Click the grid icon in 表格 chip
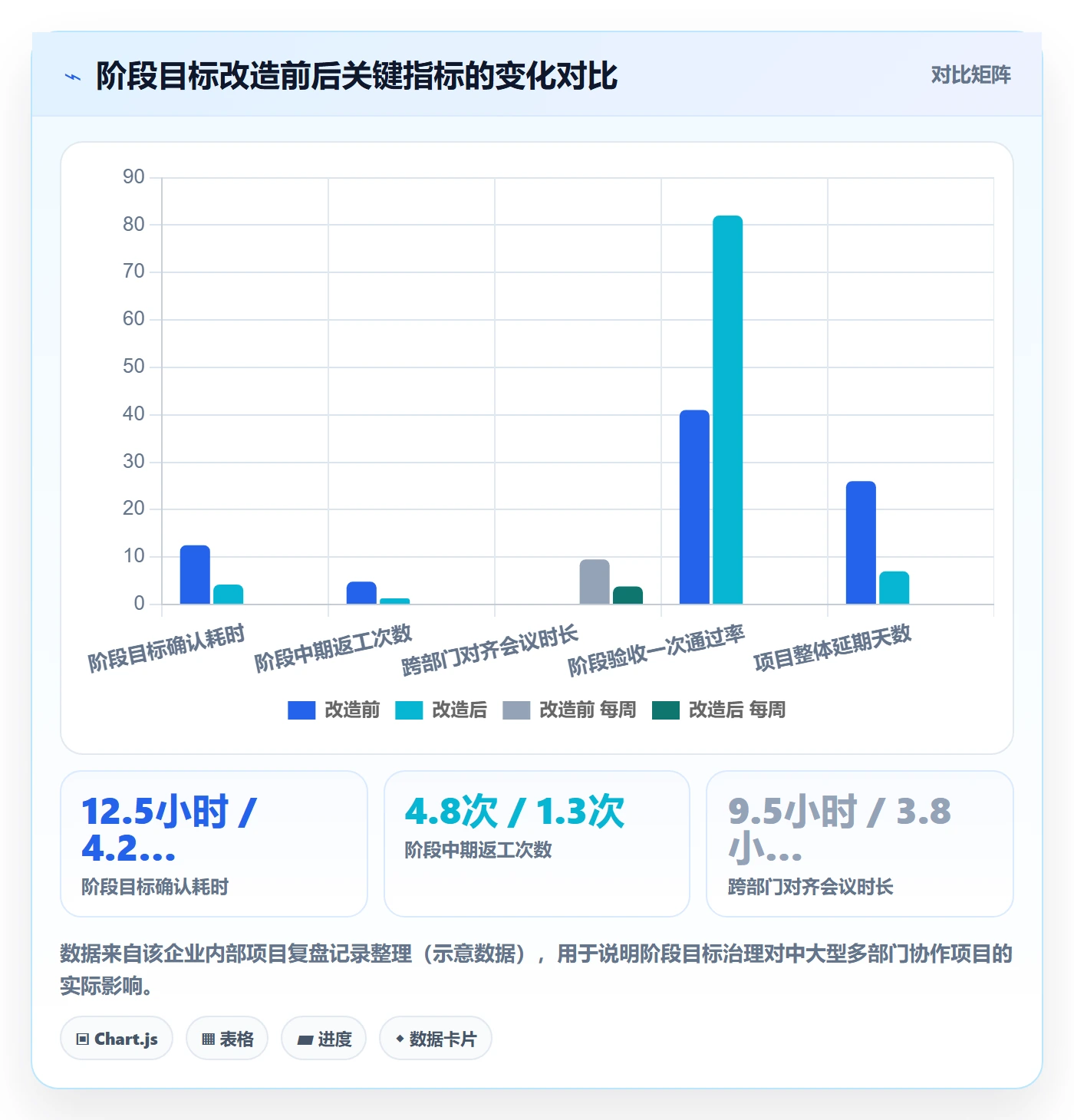 (x=208, y=1039)
